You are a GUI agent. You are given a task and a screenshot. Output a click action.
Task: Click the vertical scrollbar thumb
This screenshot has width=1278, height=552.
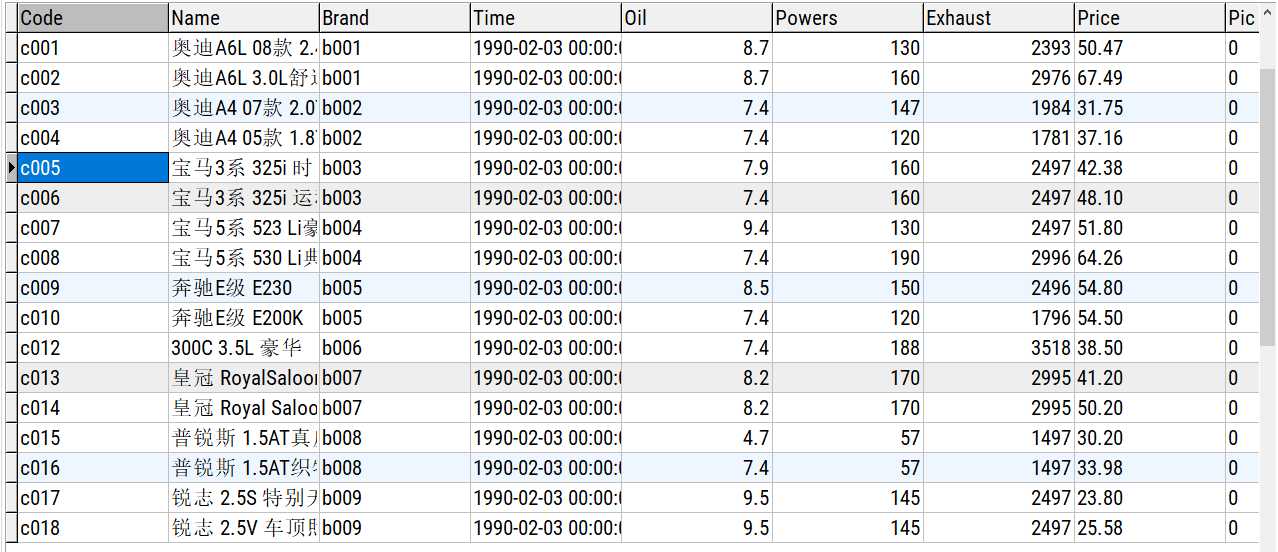point(1268,209)
